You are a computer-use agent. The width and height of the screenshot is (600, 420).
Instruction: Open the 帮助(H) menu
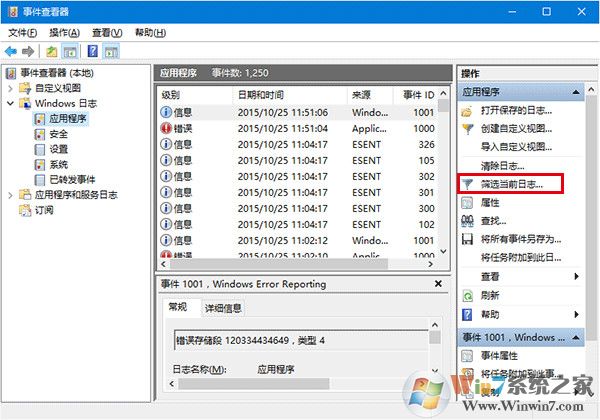[x=150, y=33]
